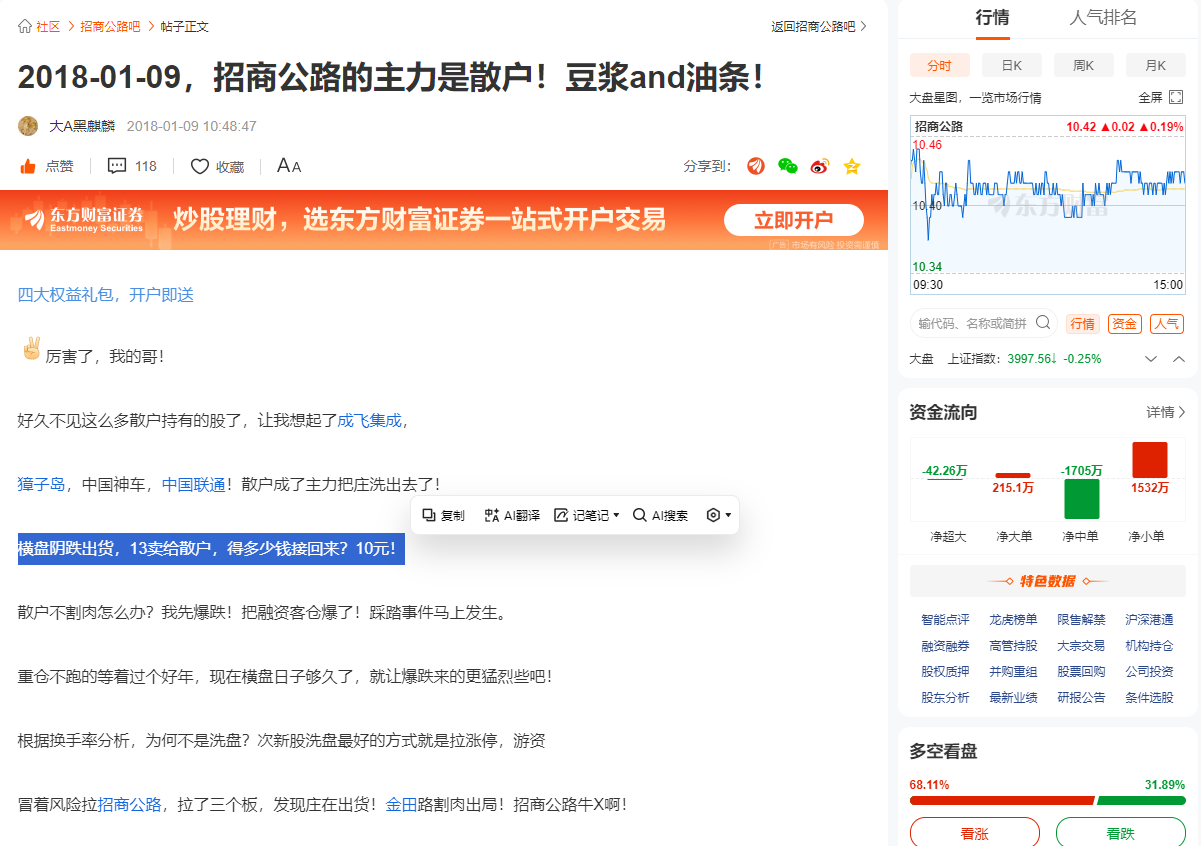Click the thumbs-up 点赞 icon
This screenshot has height=846, width=1201.
28,166
